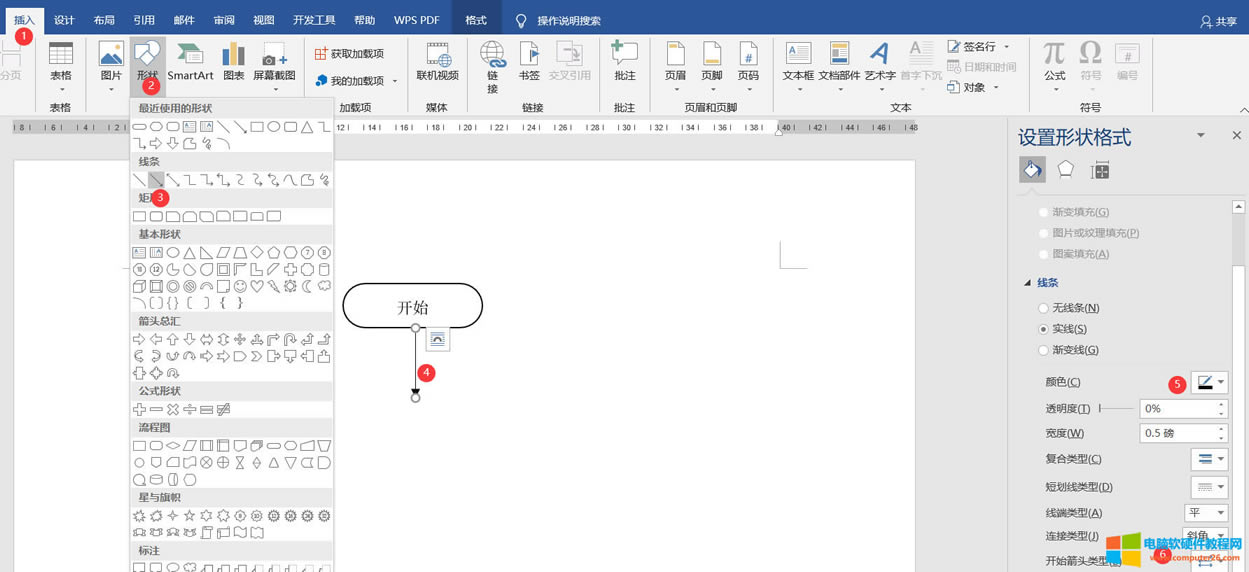Open the 图片 picture insert tool

click(x=111, y=60)
